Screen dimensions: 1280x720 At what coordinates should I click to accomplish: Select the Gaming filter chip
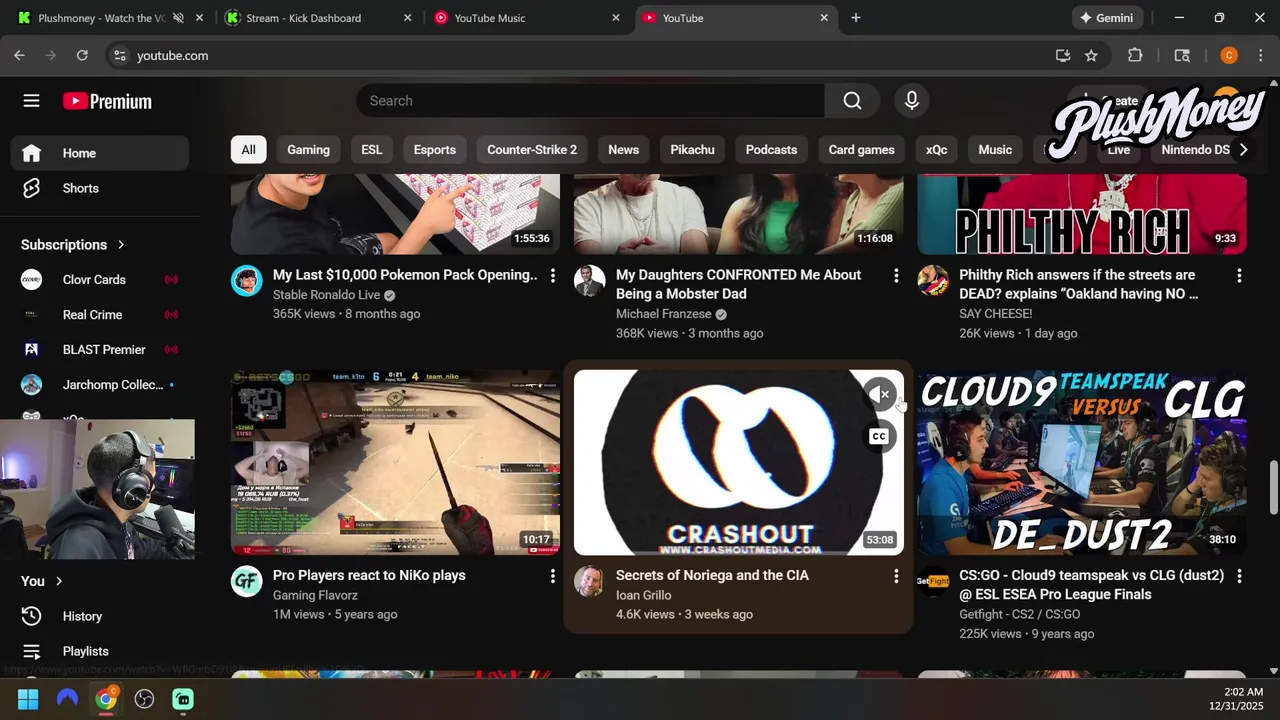coord(308,150)
